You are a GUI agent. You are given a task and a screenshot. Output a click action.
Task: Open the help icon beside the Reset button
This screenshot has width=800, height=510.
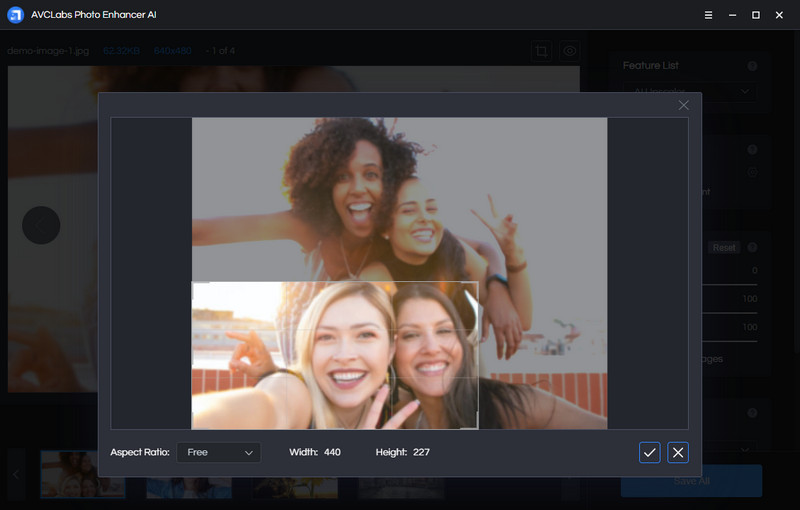click(752, 247)
